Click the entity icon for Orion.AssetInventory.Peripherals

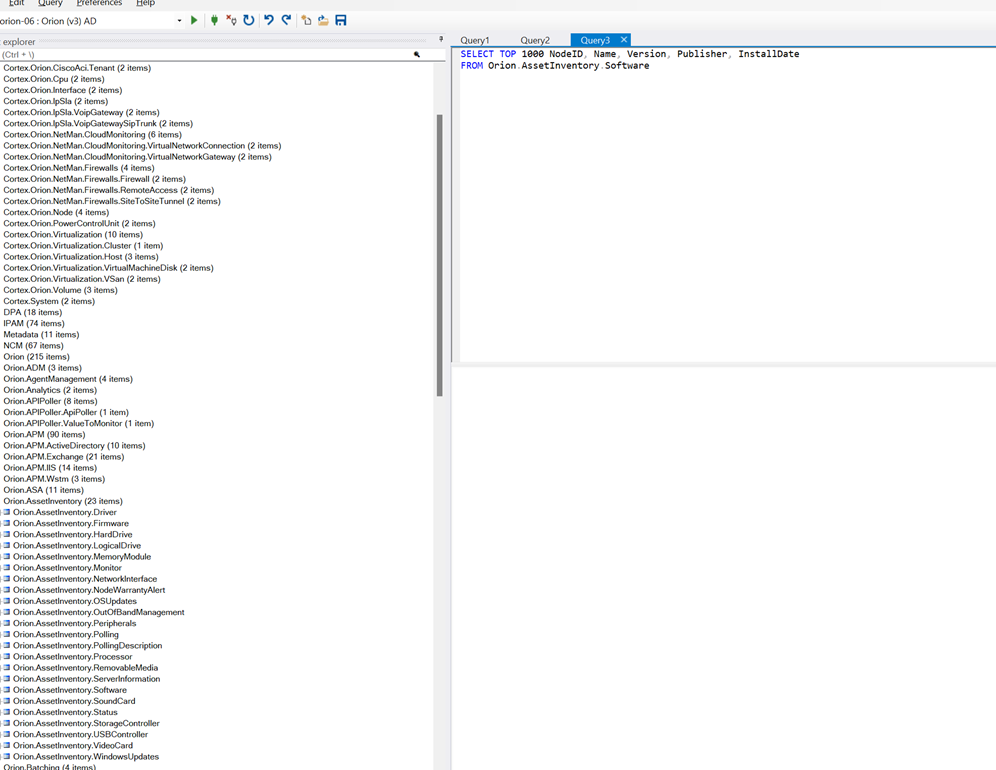tap(6, 623)
